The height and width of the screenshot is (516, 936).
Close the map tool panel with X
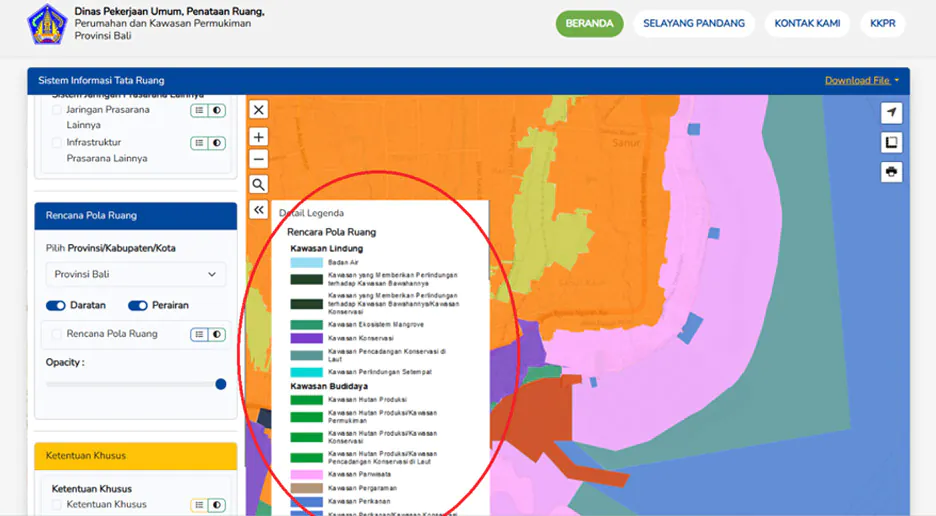(x=258, y=110)
